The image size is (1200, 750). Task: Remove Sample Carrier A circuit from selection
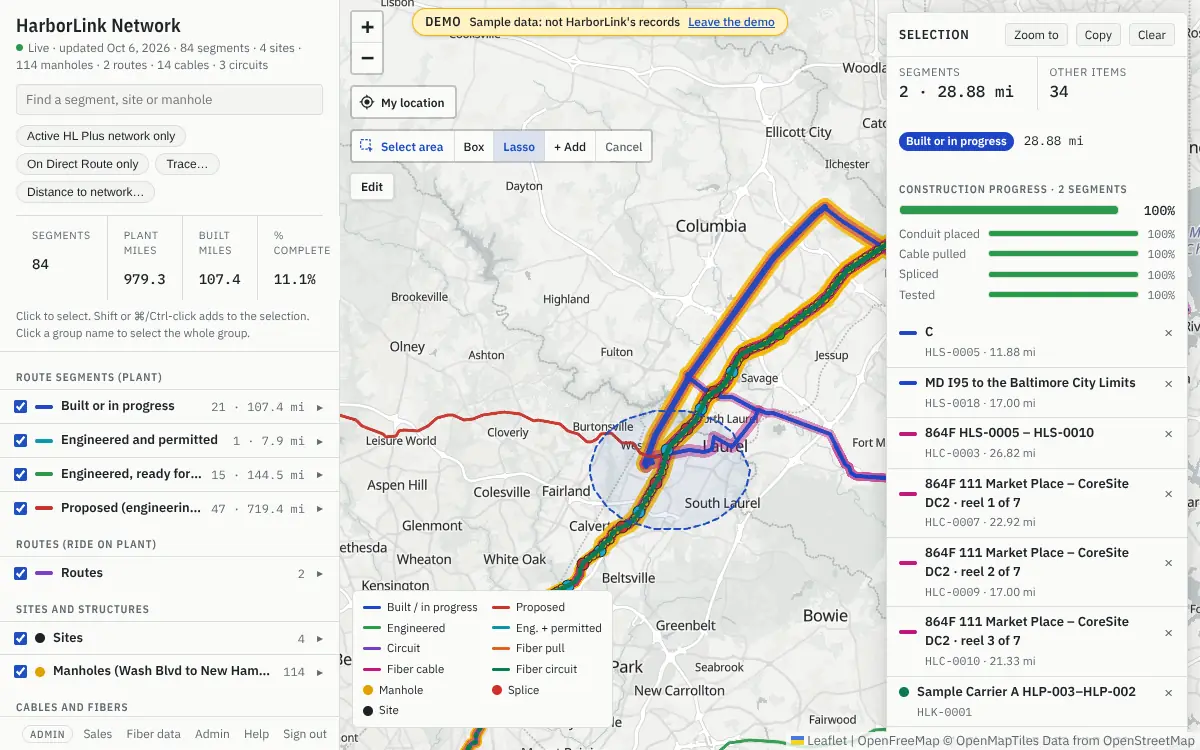(x=1168, y=693)
